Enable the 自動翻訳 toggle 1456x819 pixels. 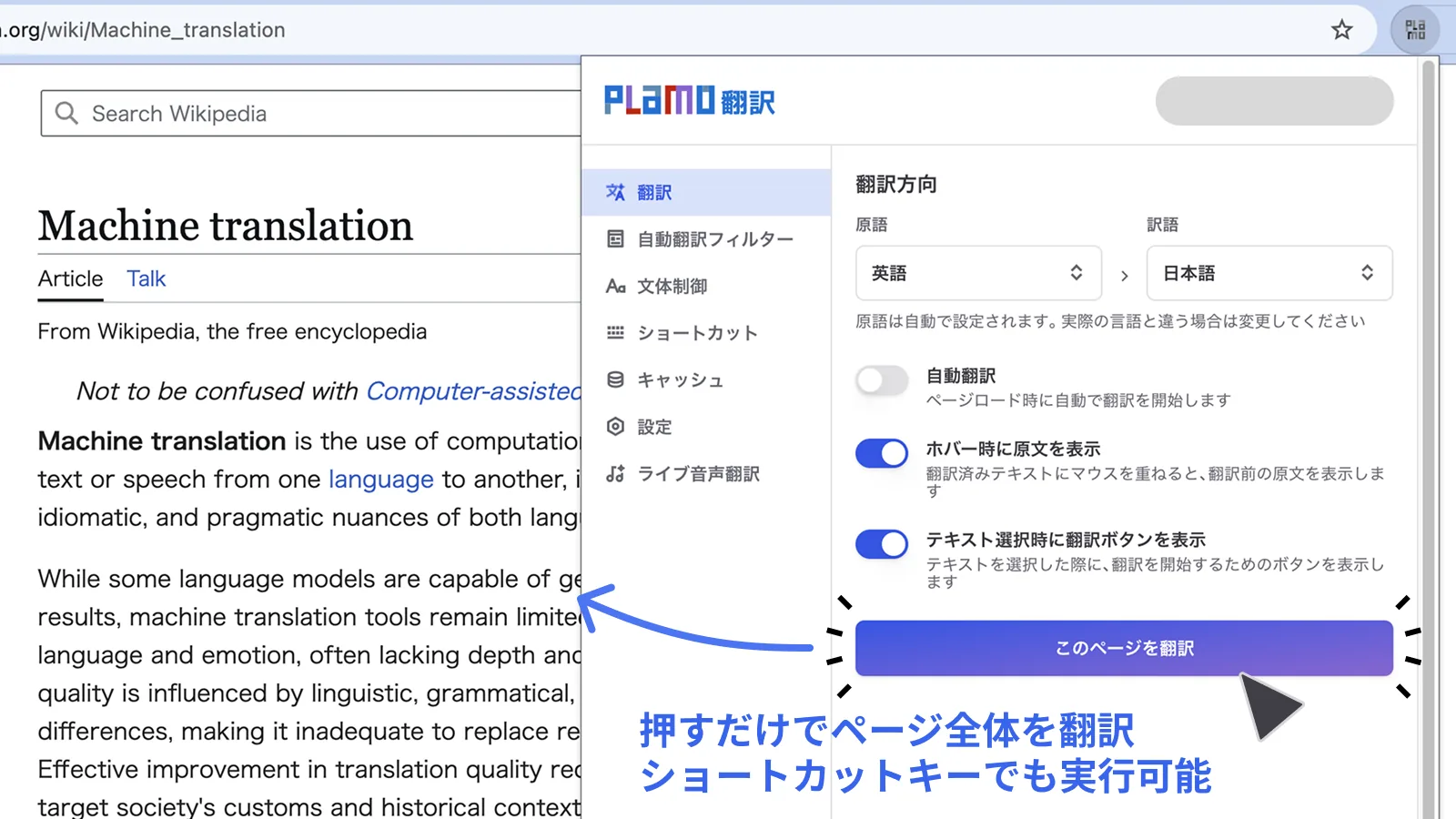pos(882,380)
